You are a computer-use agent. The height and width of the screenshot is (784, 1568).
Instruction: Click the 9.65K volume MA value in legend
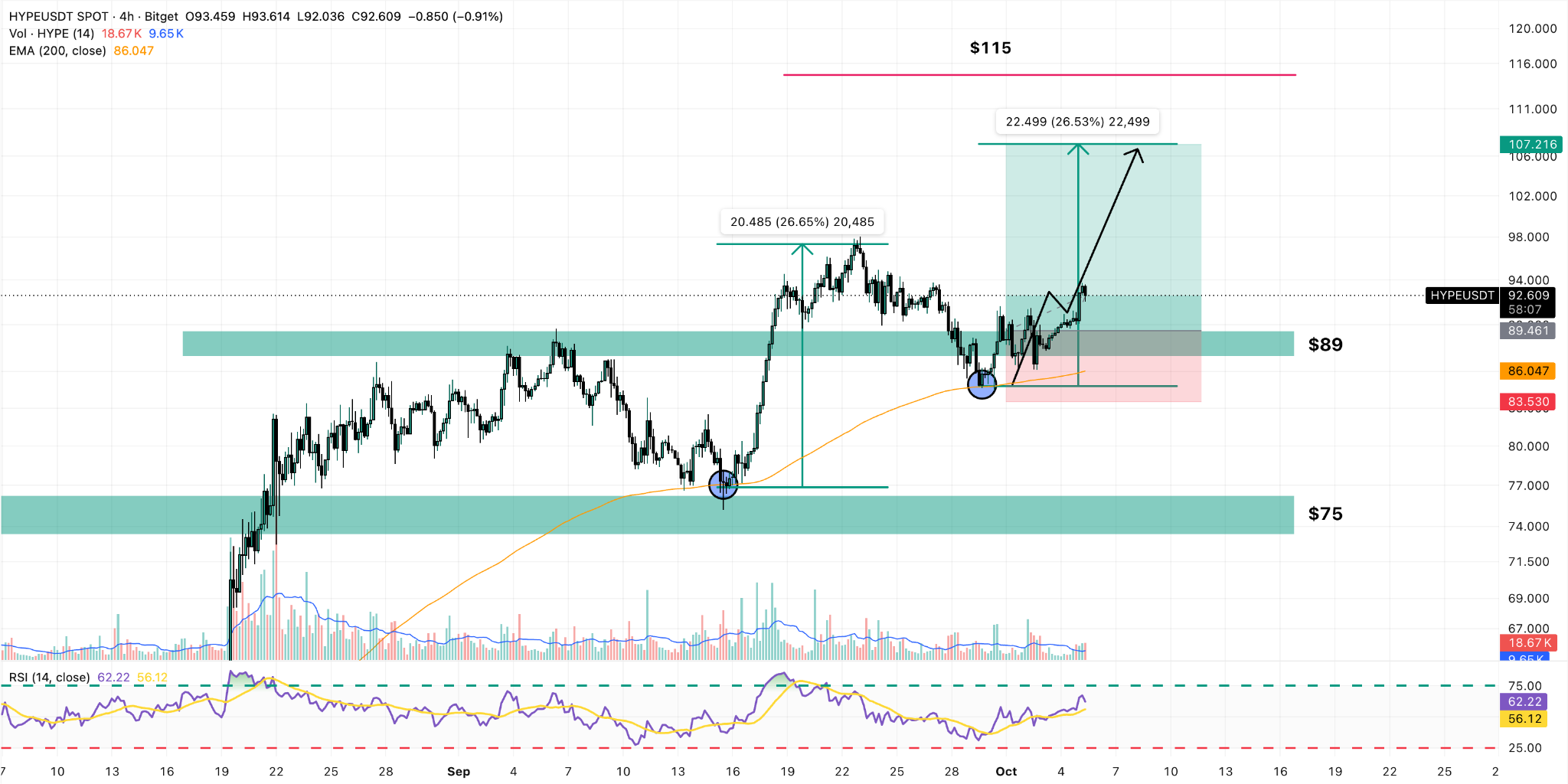pyautogui.click(x=166, y=34)
